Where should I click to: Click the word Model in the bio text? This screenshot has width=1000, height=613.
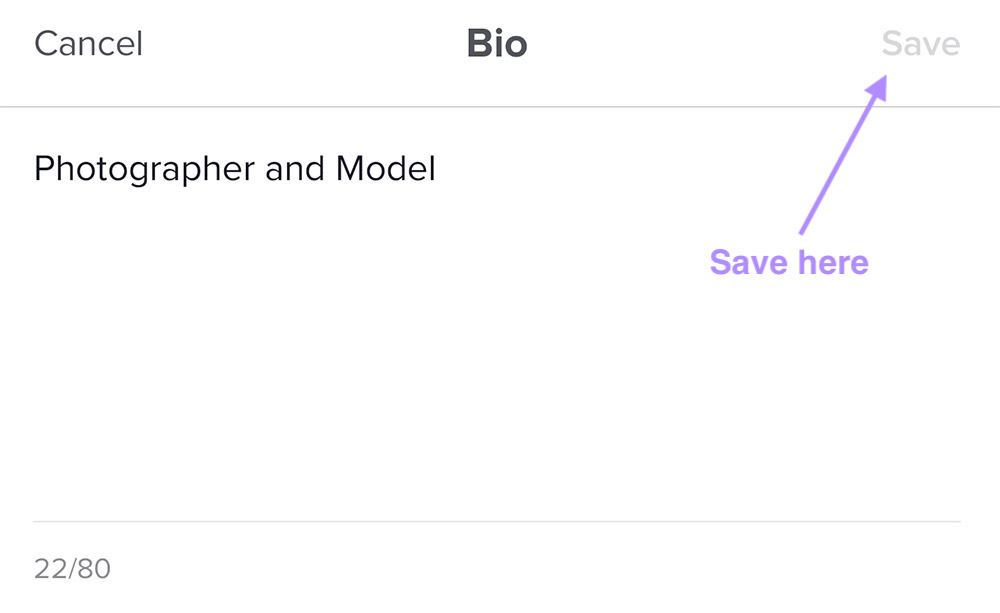point(385,169)
